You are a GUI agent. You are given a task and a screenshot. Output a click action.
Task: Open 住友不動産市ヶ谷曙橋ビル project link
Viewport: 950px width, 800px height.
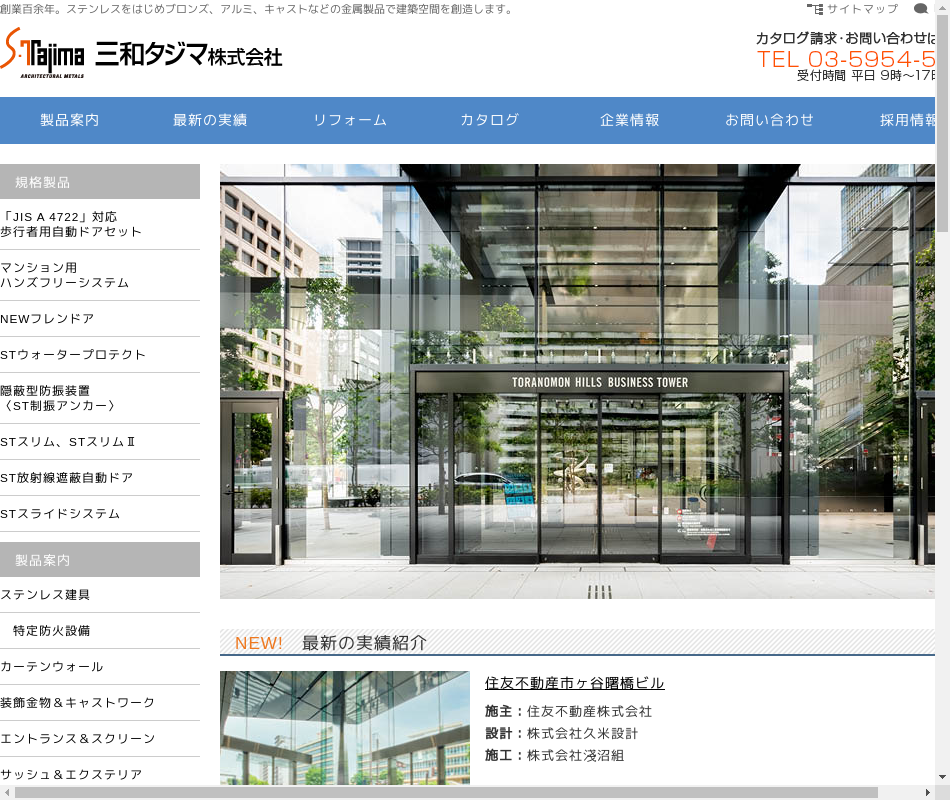[574, 683]
